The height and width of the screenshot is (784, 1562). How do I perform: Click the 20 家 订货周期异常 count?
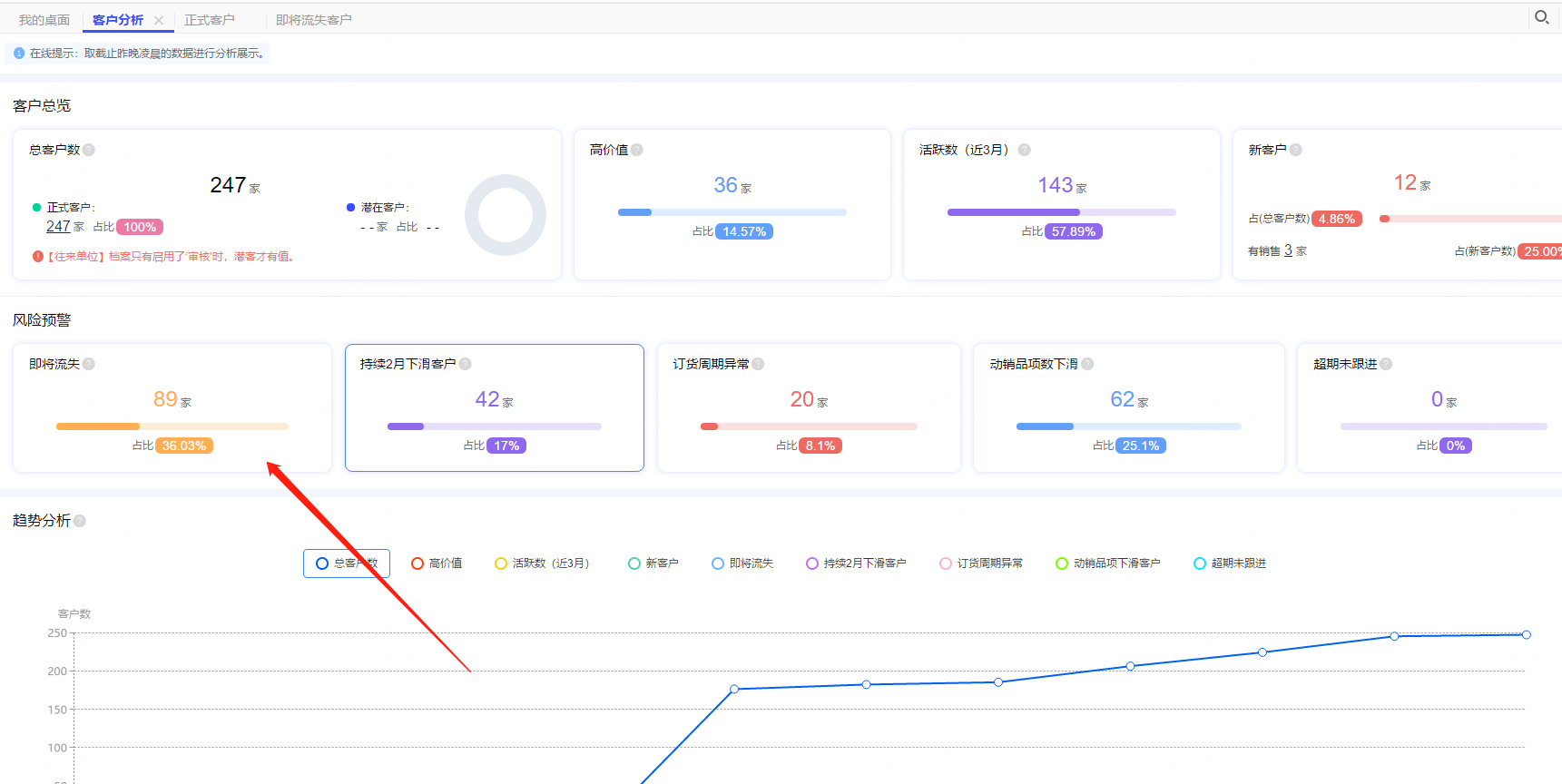[809, 399]
